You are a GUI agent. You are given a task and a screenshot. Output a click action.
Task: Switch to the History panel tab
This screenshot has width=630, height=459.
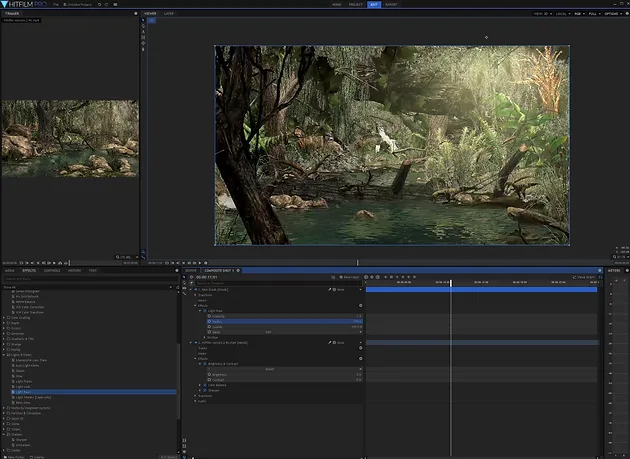pos(74,270)
